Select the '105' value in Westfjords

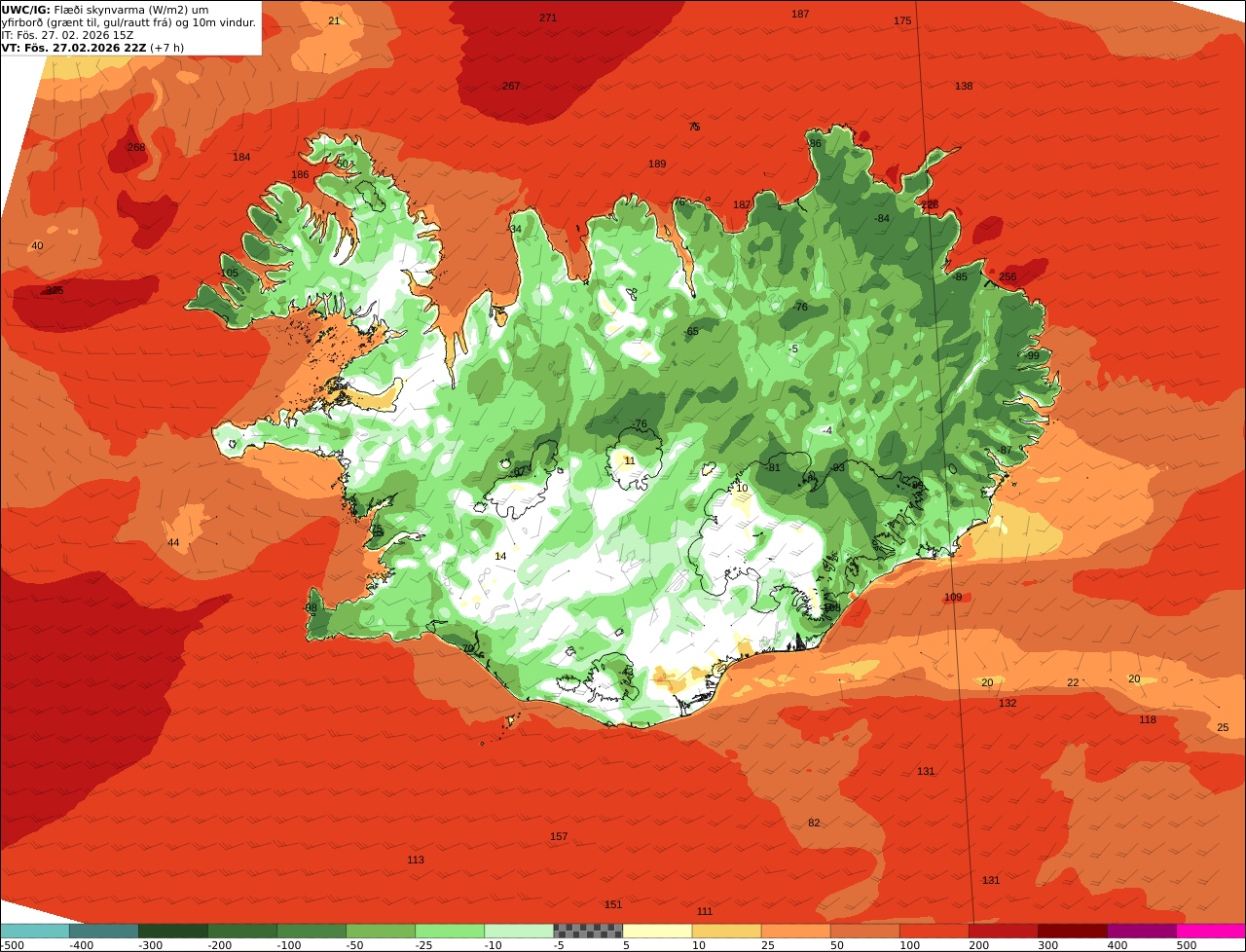coord(229,273)
